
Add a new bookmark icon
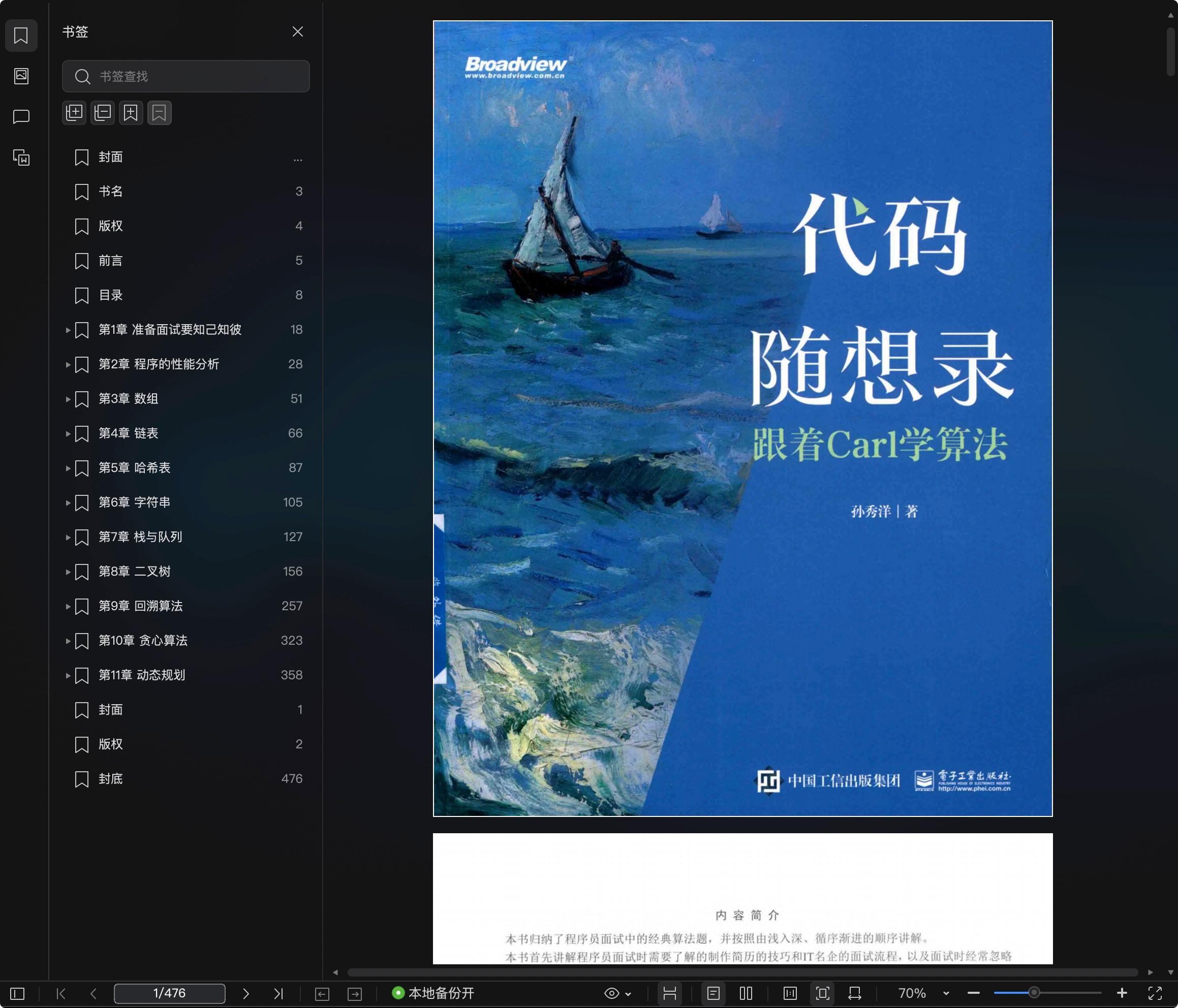tap(131, 113)
